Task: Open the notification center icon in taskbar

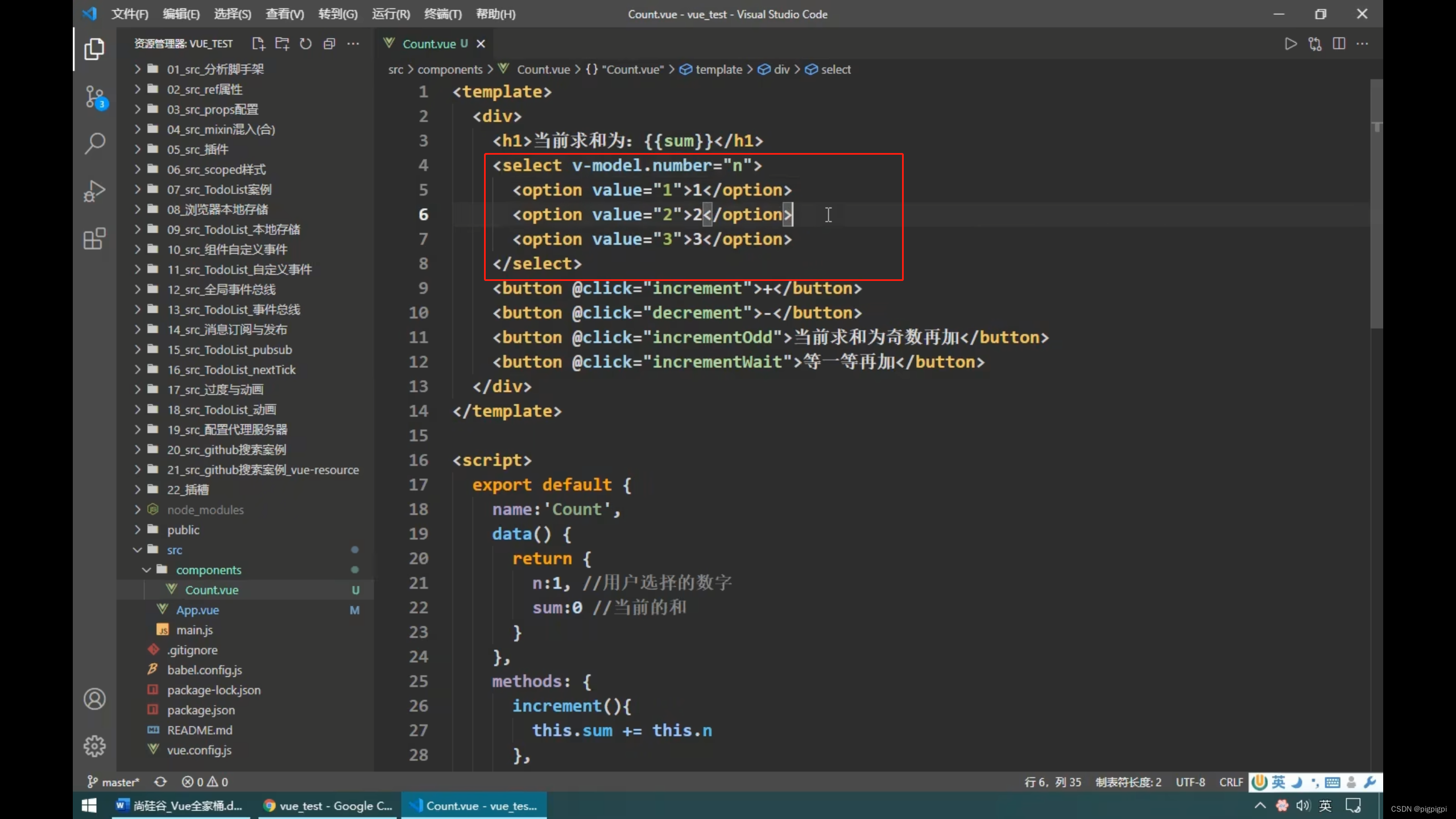Action: tap(1353, 805)
